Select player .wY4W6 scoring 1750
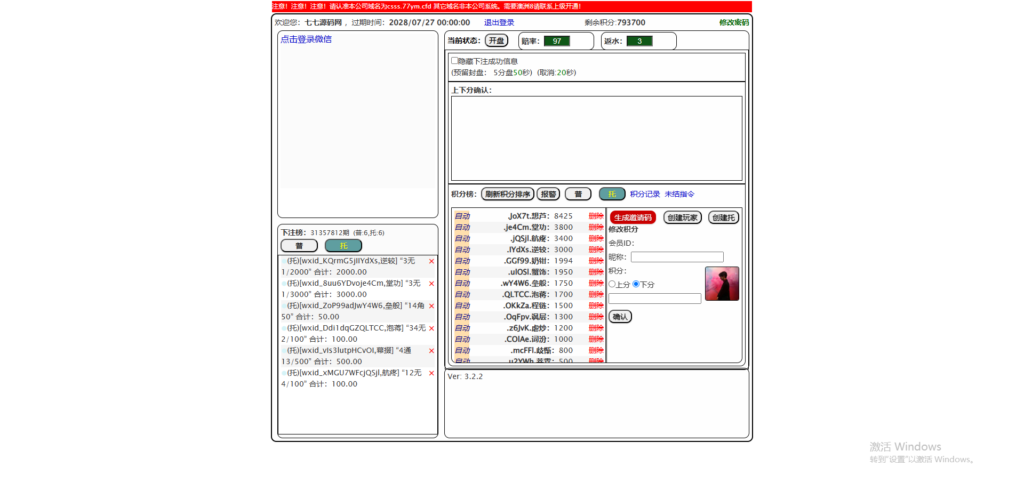Screen dimensions: 1024x491 524,283
